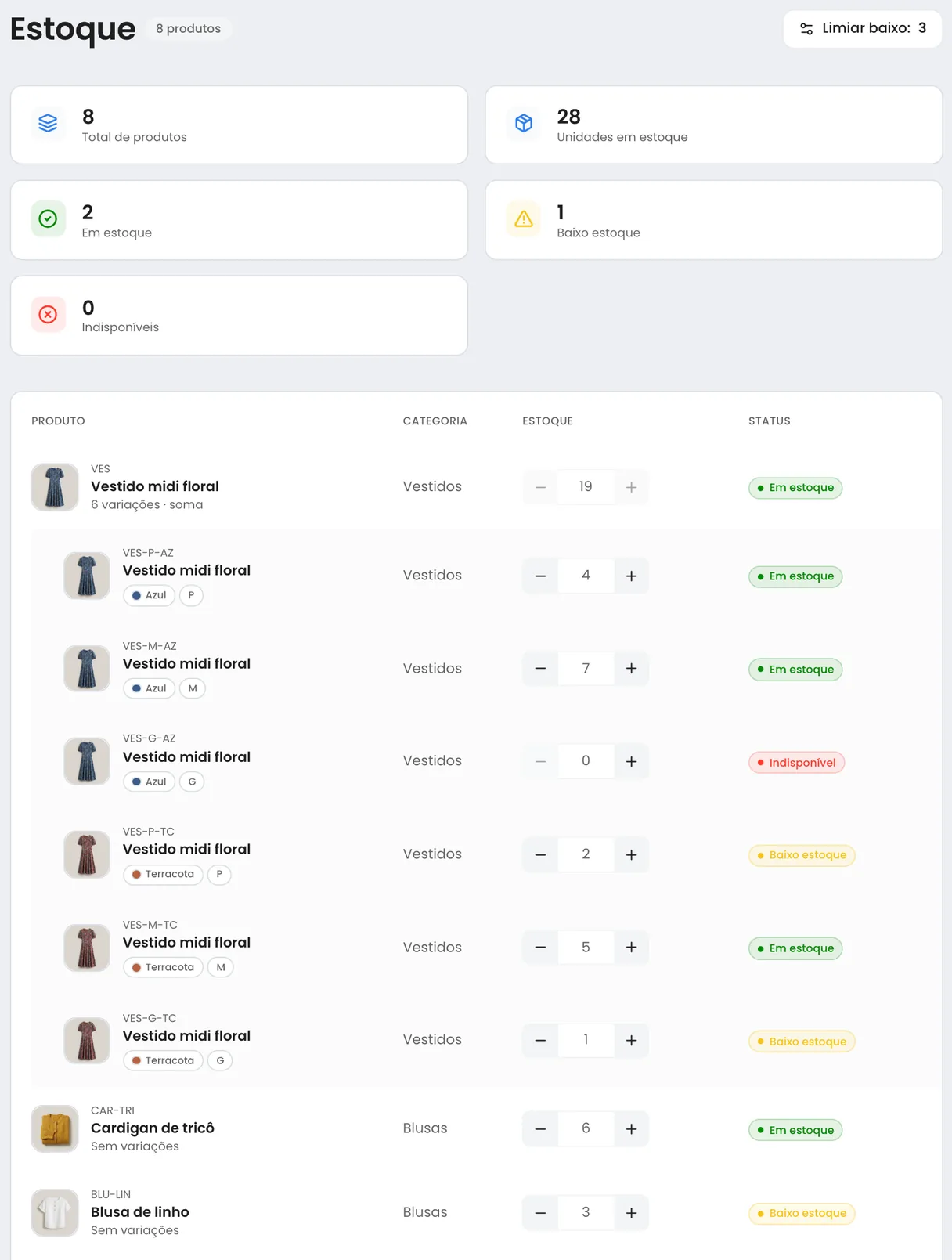Click the CATEGORIA column header
The image size is (952, 1260).
435,421
